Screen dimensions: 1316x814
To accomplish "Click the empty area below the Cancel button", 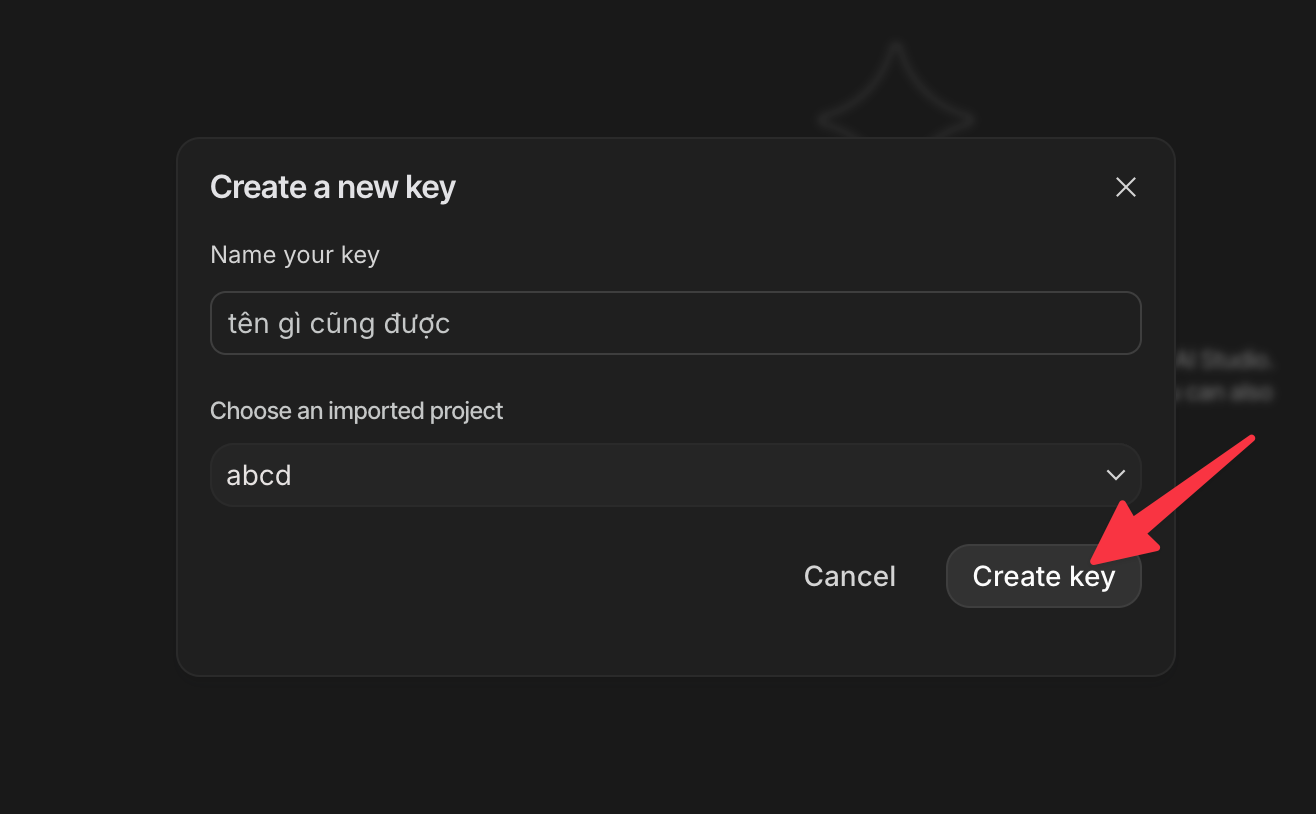I will click(x=849, y=640).
